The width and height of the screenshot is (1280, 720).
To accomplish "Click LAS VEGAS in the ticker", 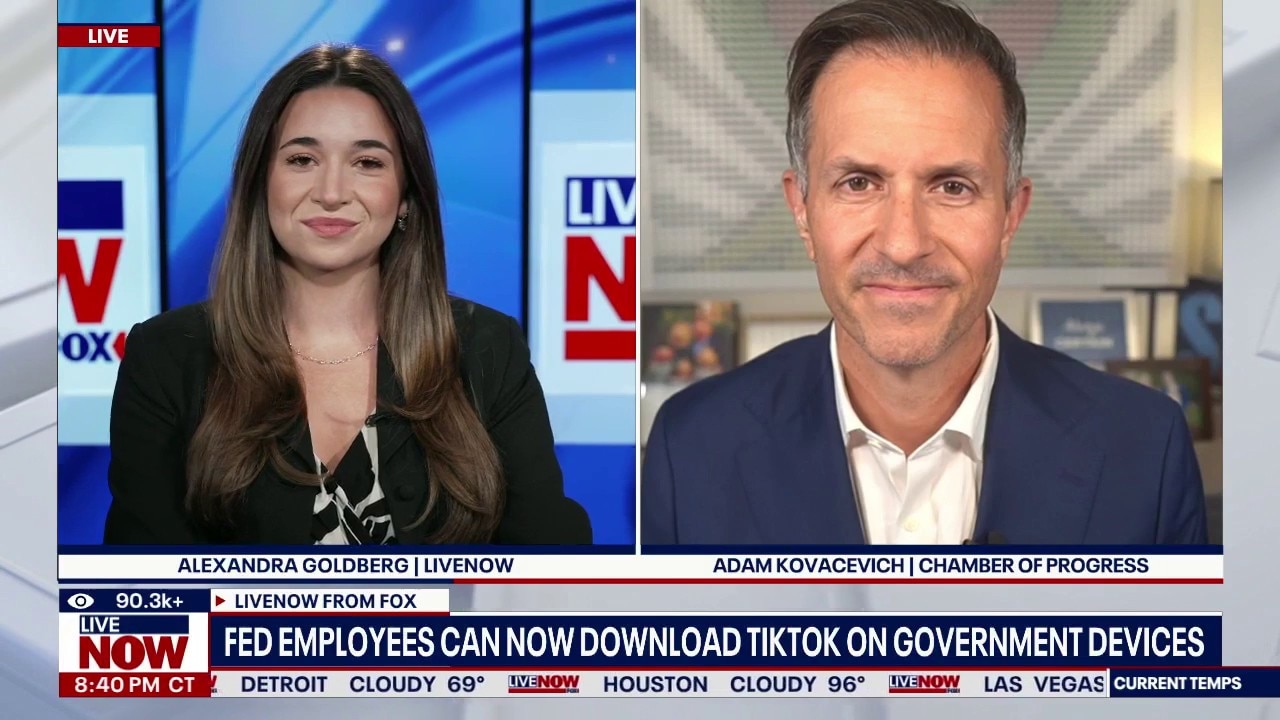I will 1044,685.
